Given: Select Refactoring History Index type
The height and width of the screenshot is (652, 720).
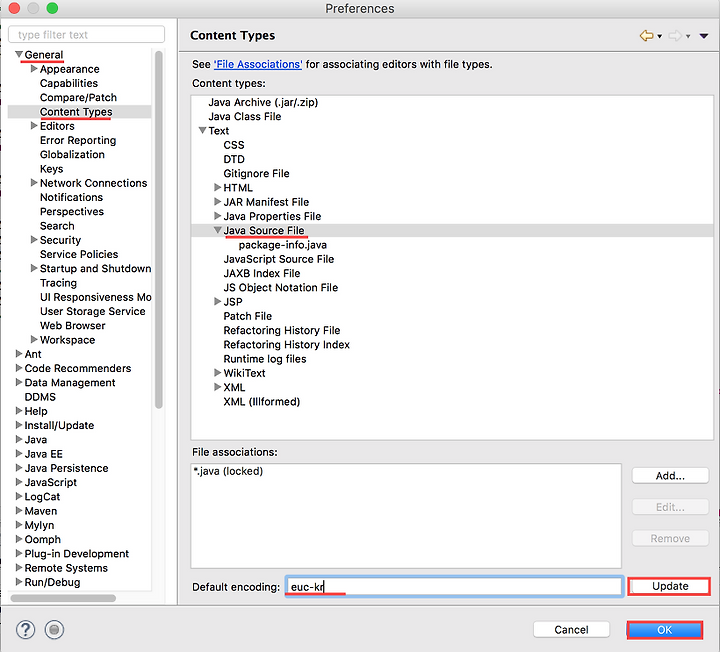Looking at the screenshot, I should pos(287,344).
